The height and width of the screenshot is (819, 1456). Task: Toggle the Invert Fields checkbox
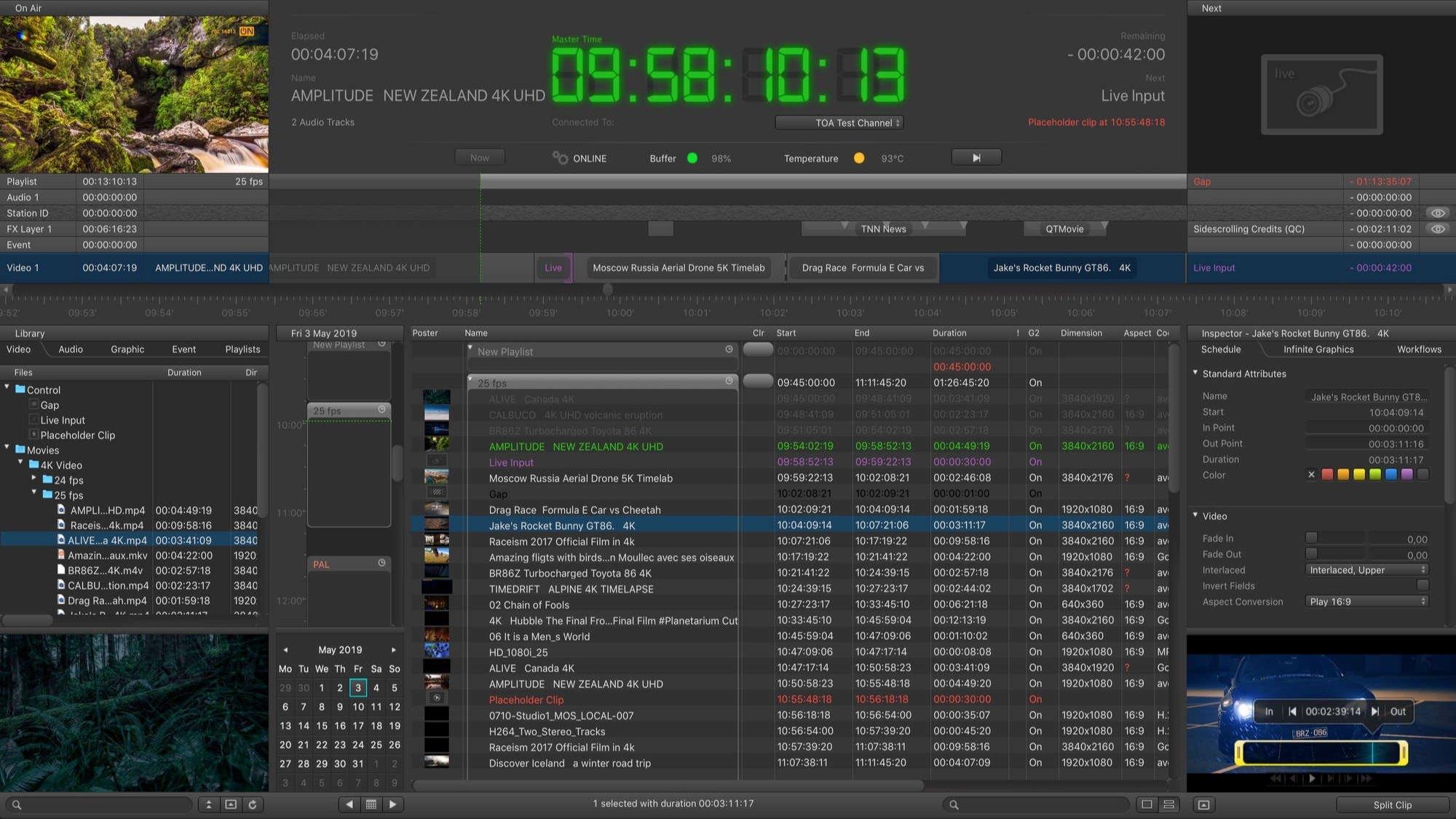click(x=1423, y=585)
